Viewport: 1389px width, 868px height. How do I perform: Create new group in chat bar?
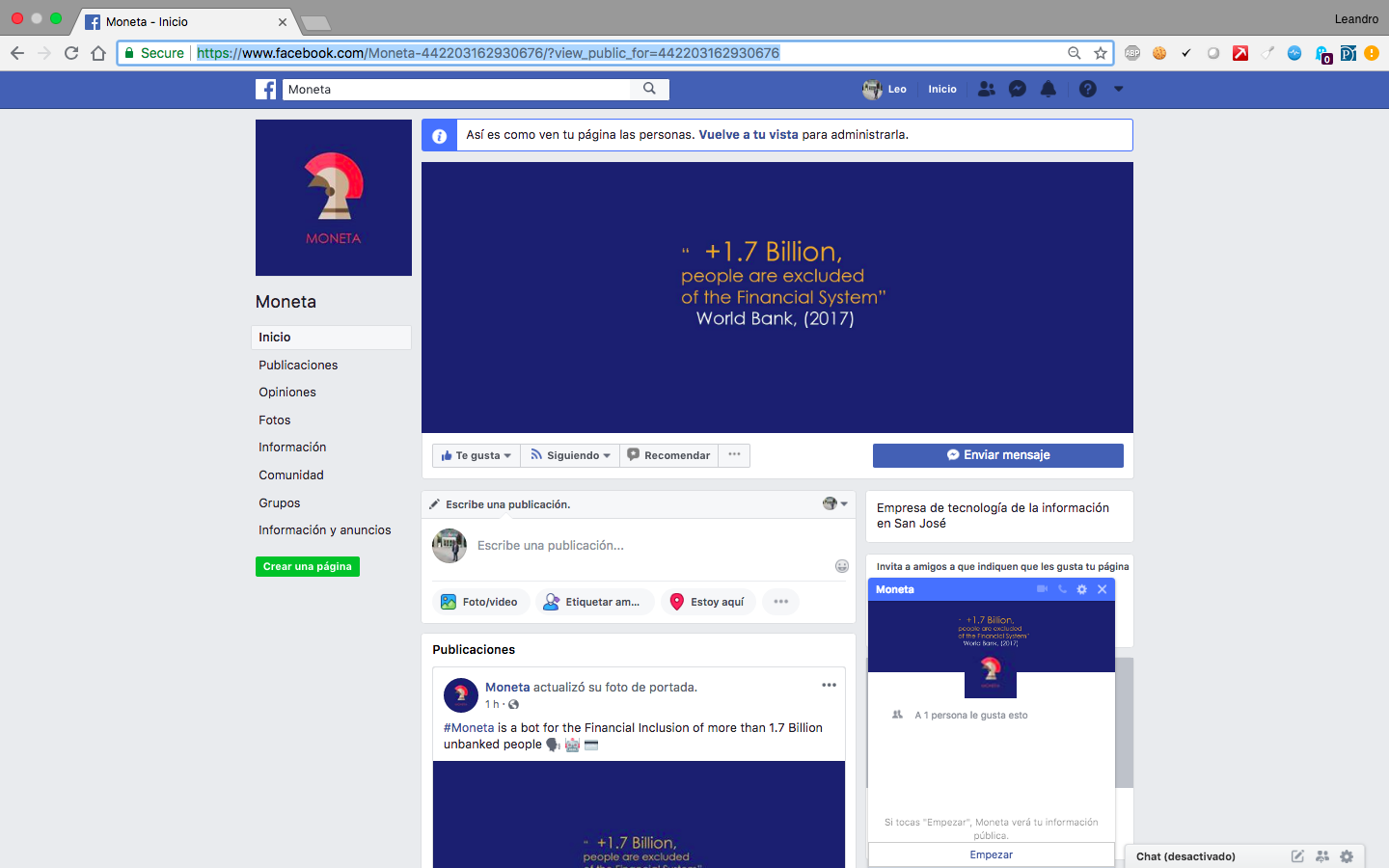point(1322,856)
